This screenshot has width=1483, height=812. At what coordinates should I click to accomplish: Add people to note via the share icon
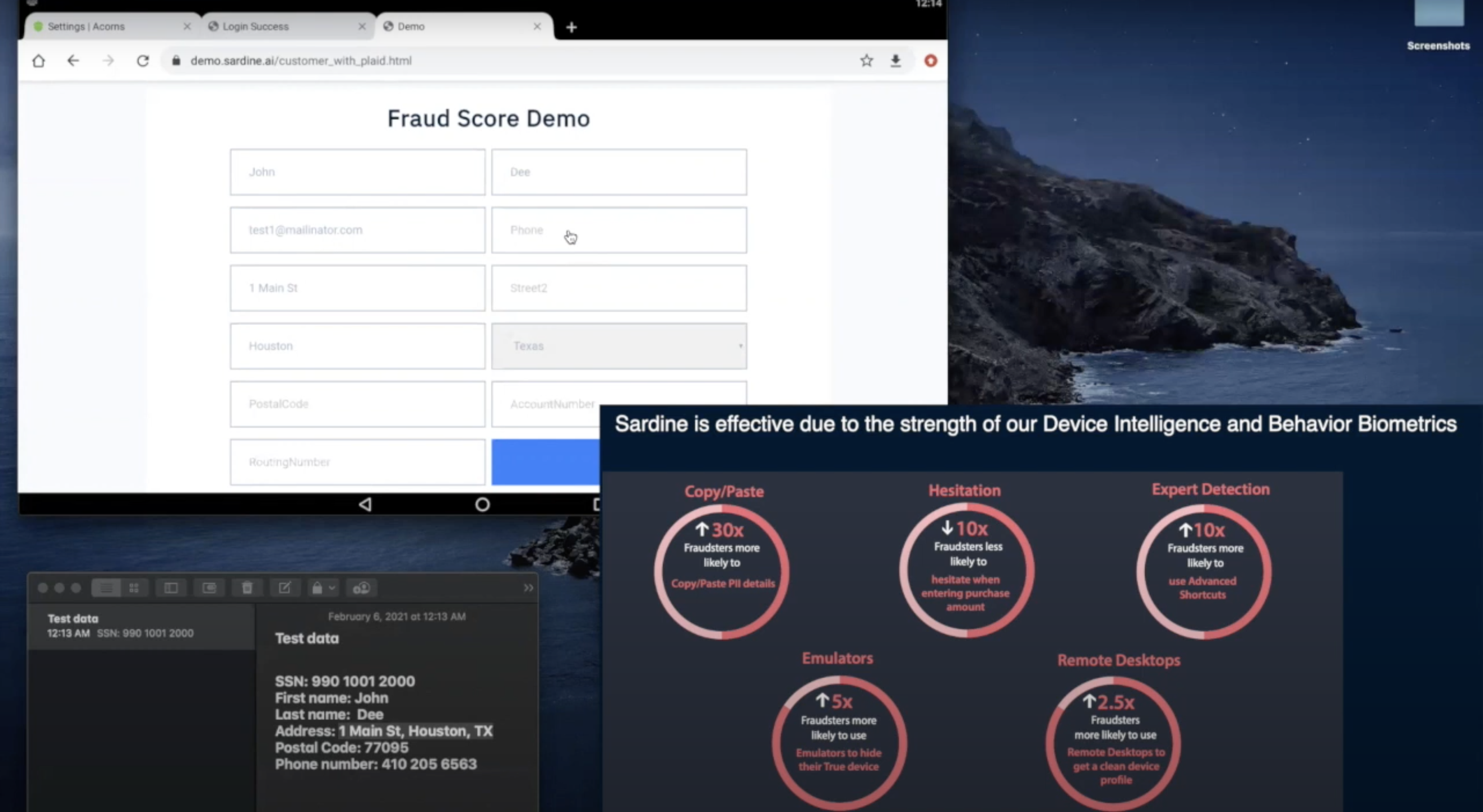(362, 588)
